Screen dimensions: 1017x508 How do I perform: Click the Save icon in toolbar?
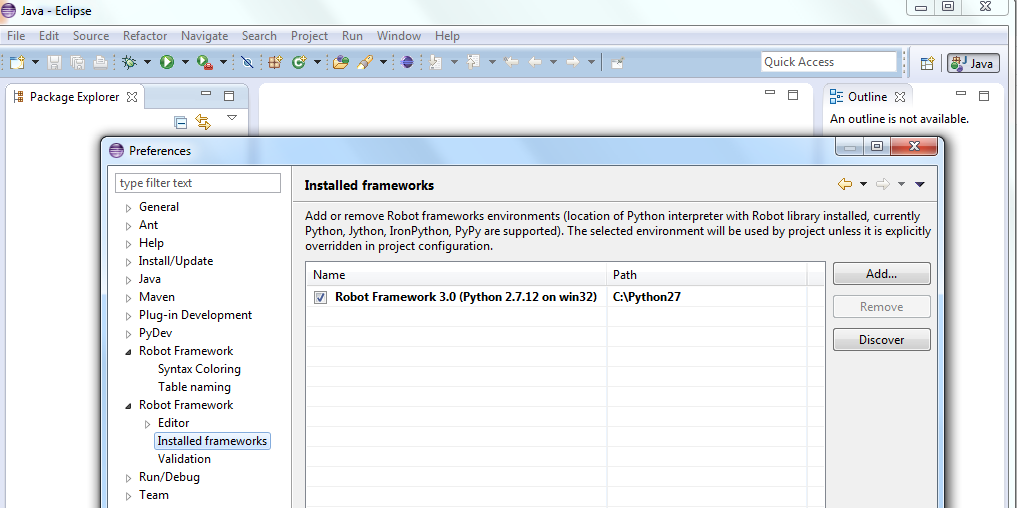54,62
